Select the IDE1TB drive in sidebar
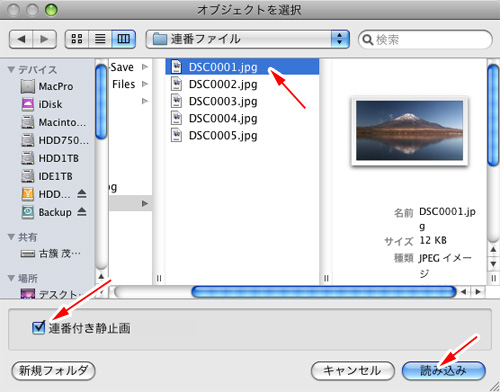500x392 pixels. coord(47,176)
